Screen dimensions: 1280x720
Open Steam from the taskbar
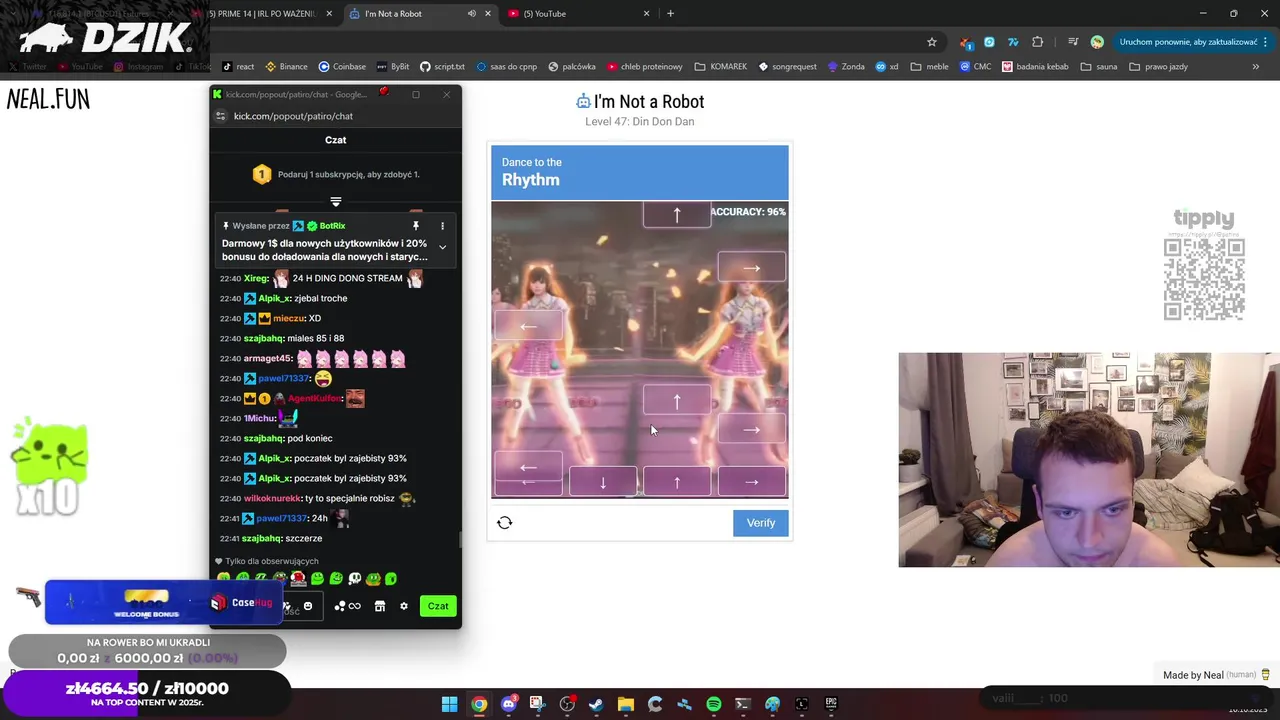click(x=596, y=704)
